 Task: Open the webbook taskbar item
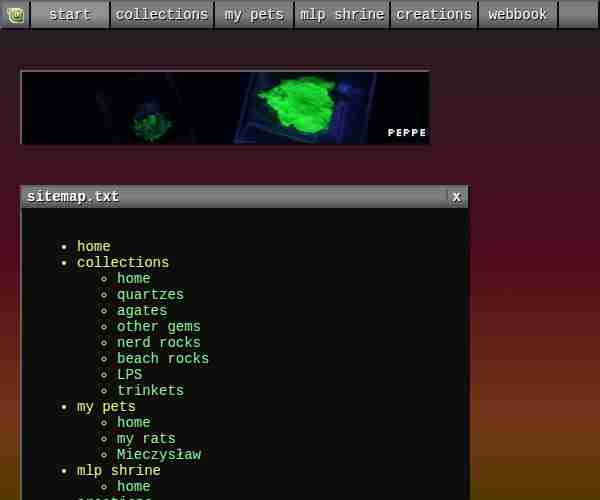tap(517, 15)
